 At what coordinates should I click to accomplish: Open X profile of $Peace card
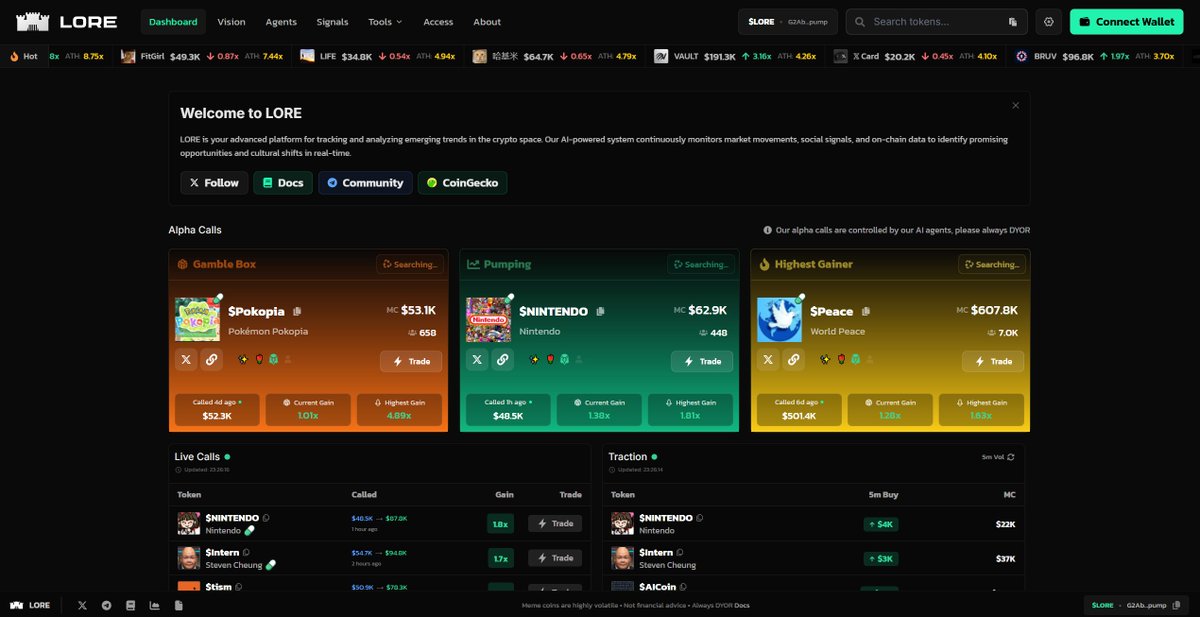coord(768,360)
